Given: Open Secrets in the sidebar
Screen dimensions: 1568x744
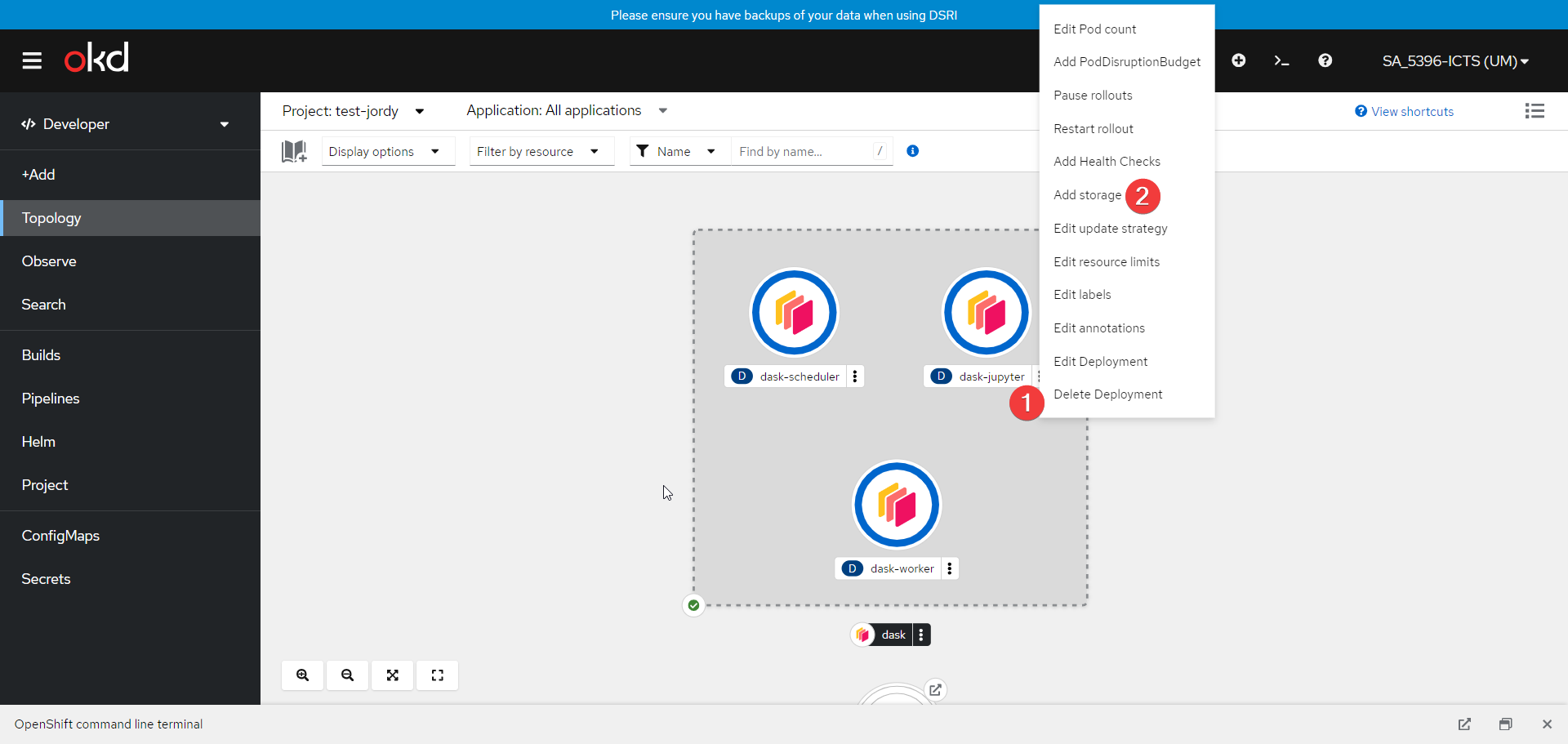Looking at the screenshot, I should coord(131,579).
